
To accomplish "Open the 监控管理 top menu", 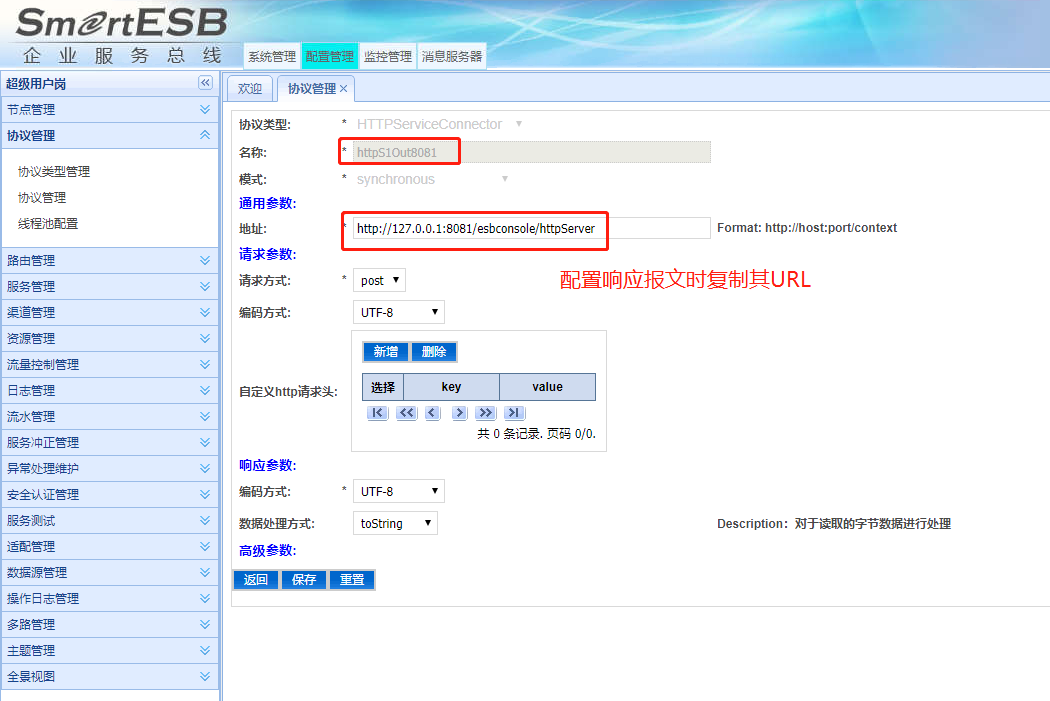I will click(x=388, y=57).
